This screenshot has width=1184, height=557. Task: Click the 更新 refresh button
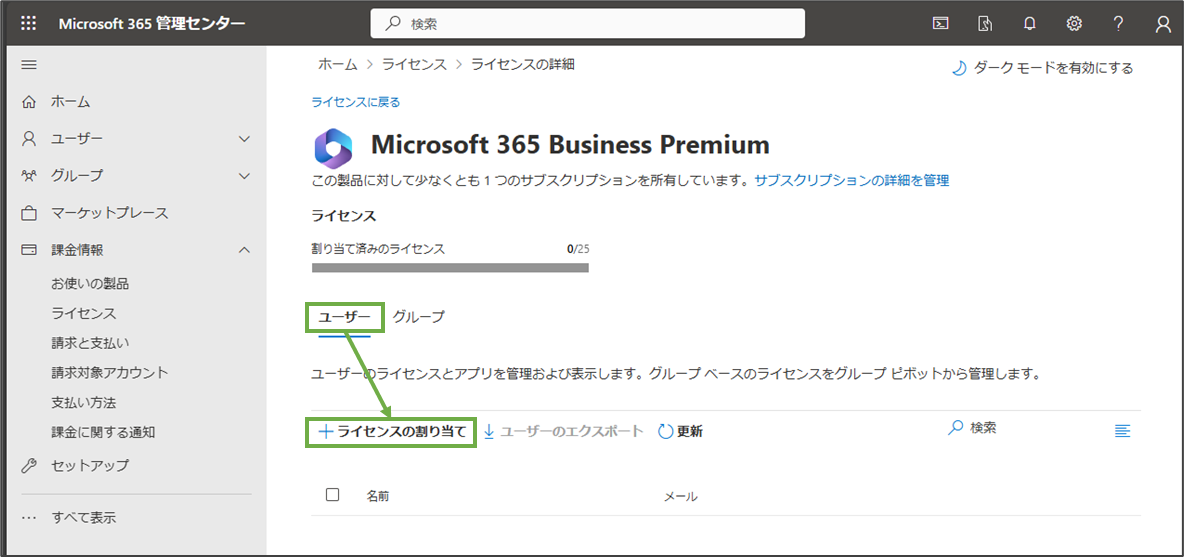[680, 432]
